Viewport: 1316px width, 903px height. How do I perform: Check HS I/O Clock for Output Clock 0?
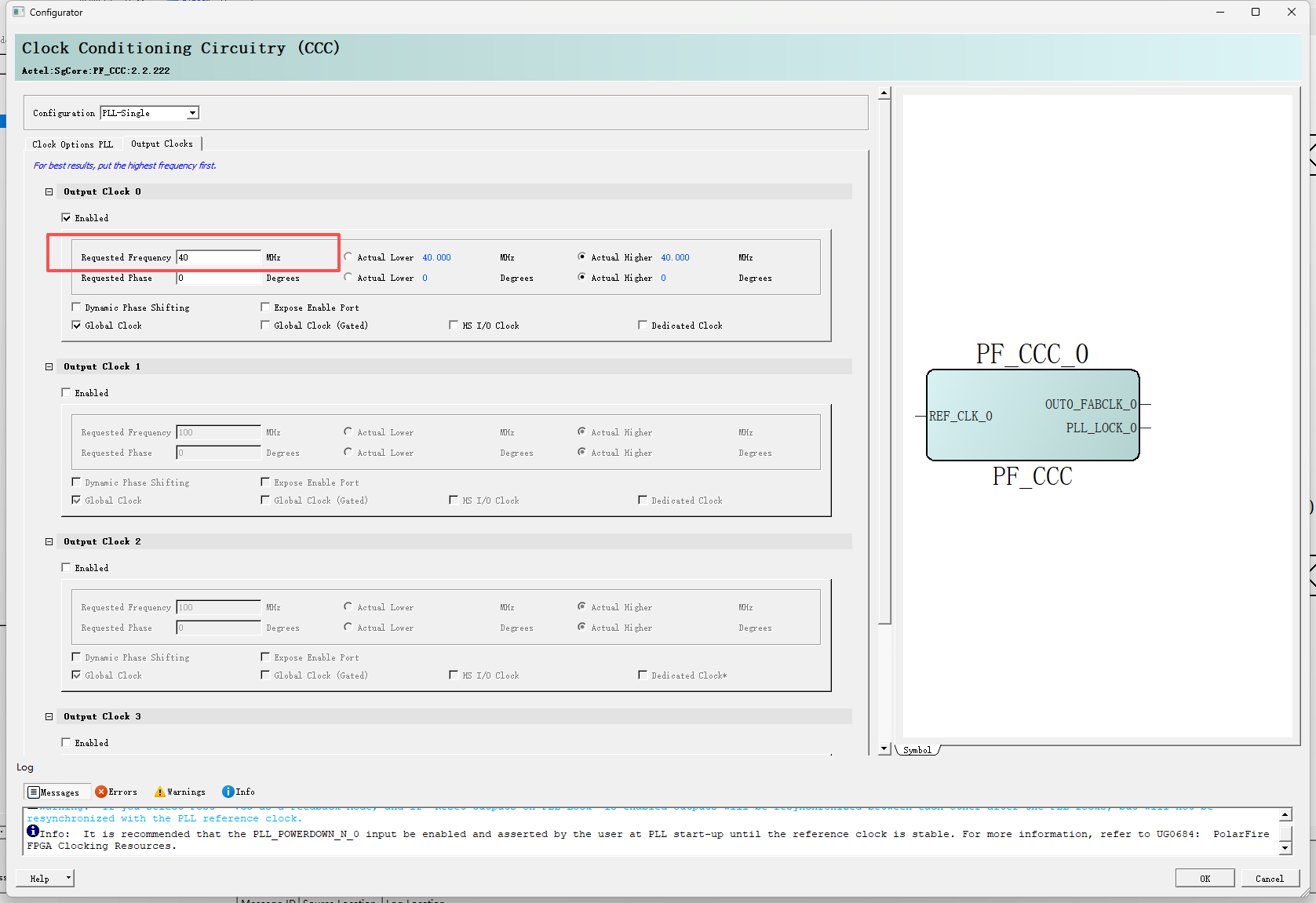coord(454,326)
